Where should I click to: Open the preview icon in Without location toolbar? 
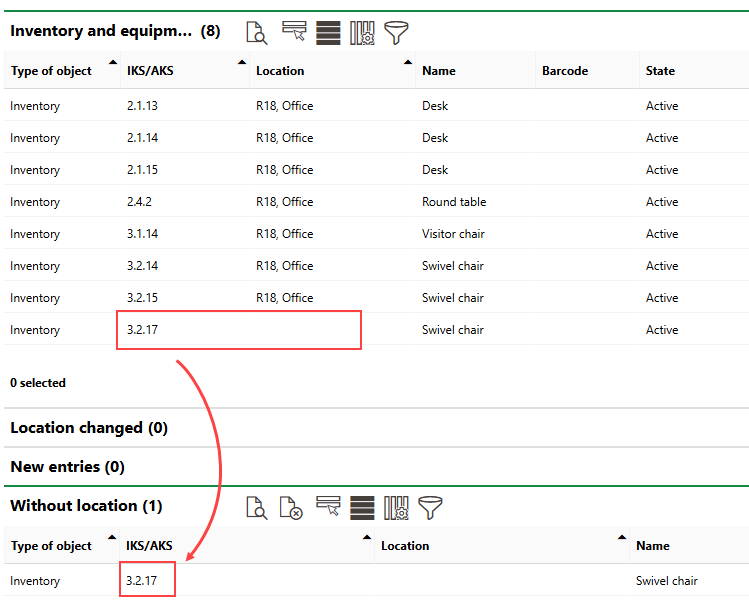[x=257, y=507]
